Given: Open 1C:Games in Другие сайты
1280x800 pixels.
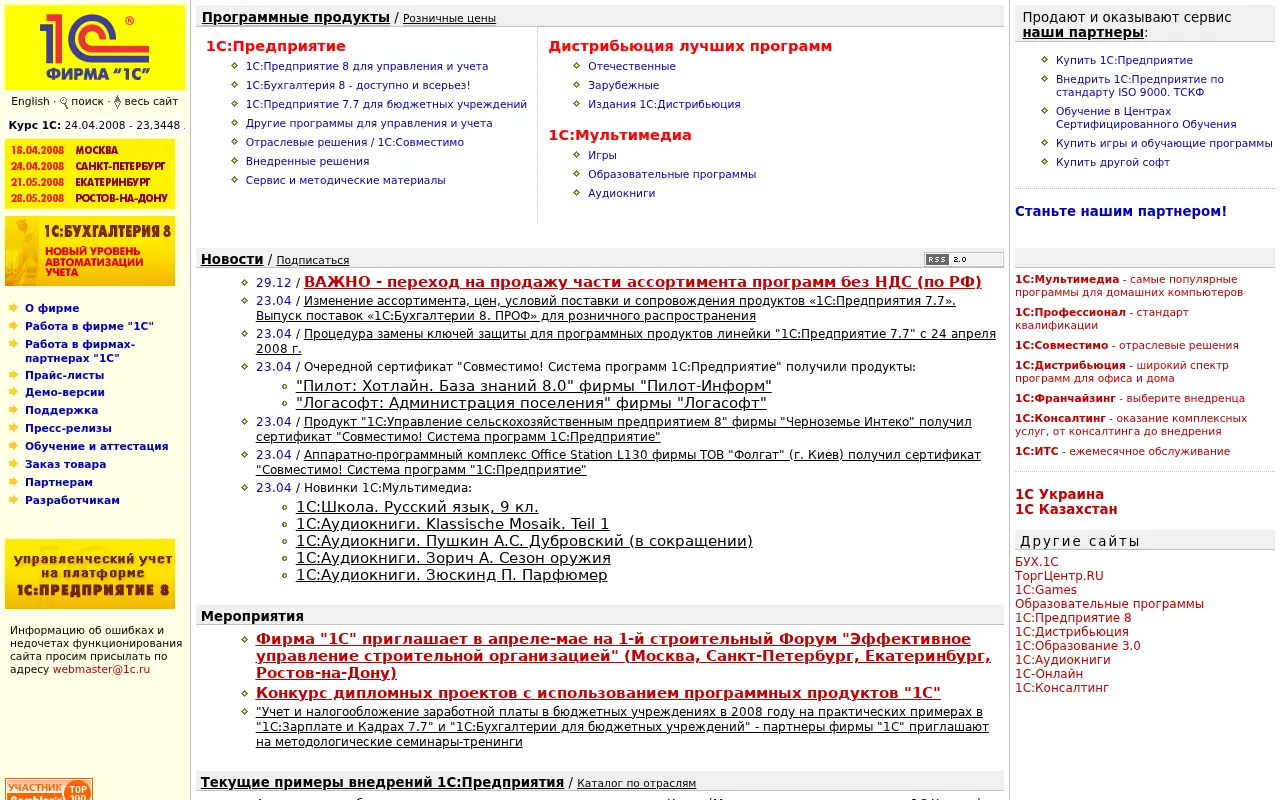Looking at the screenshot, I should pyautogui.click(x=1046, y=590).
